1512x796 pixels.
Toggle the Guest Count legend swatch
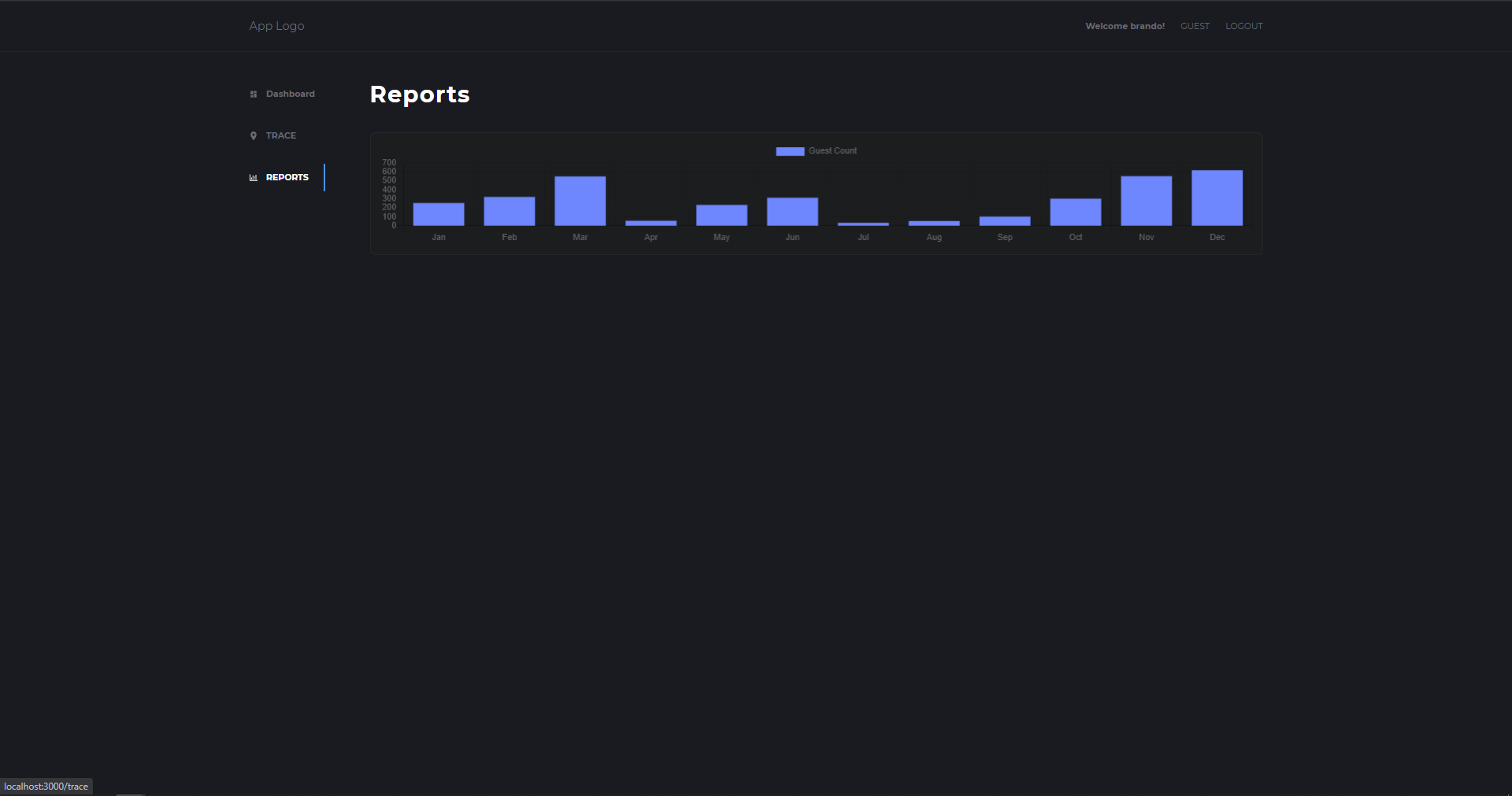pyautogui.click(x=790, y=151)
